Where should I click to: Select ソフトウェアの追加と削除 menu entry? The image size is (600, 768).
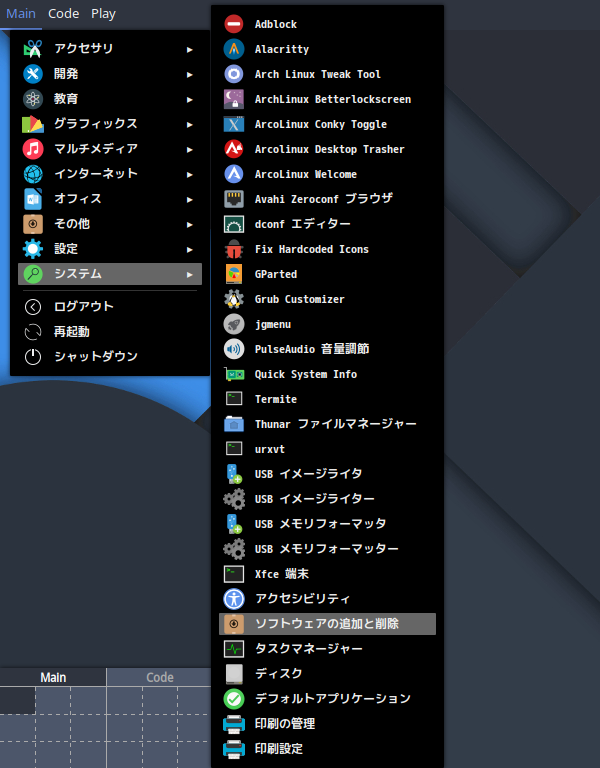[327, 624]
